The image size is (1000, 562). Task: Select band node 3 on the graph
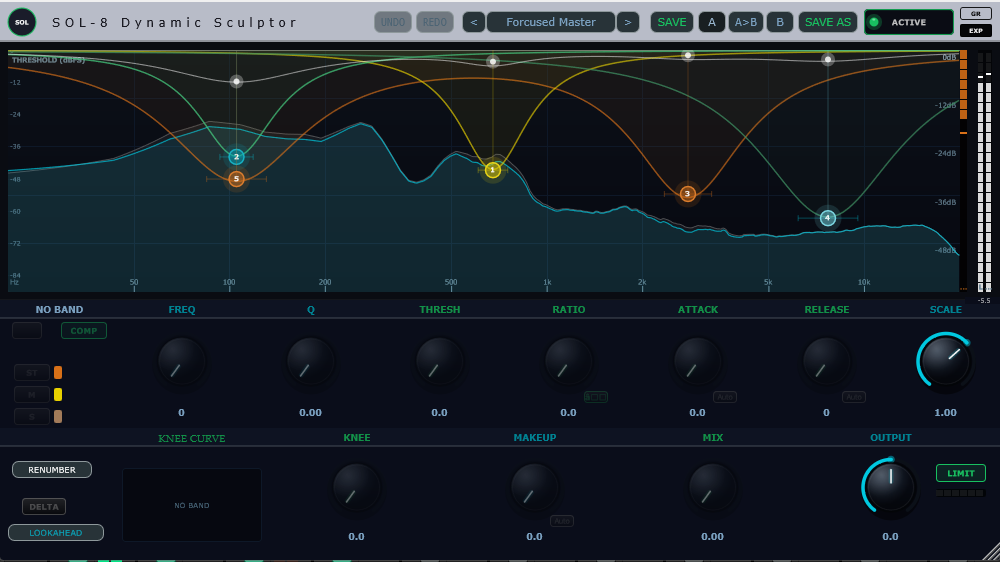click(x=688, y=194)
